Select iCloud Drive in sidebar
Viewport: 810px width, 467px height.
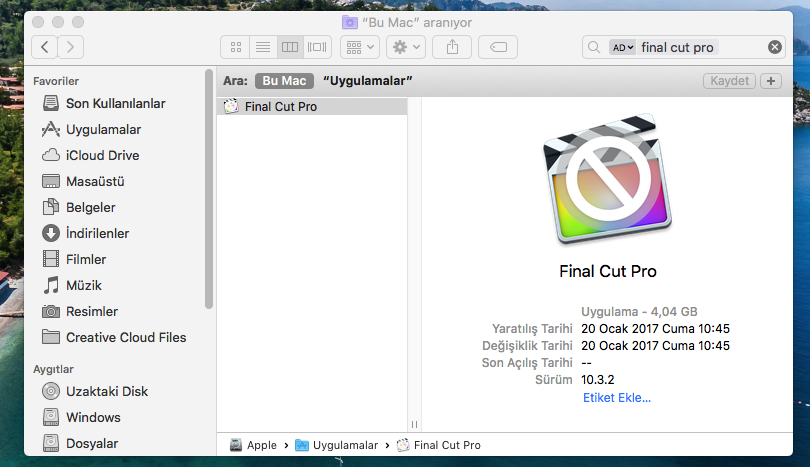point(102,155)
